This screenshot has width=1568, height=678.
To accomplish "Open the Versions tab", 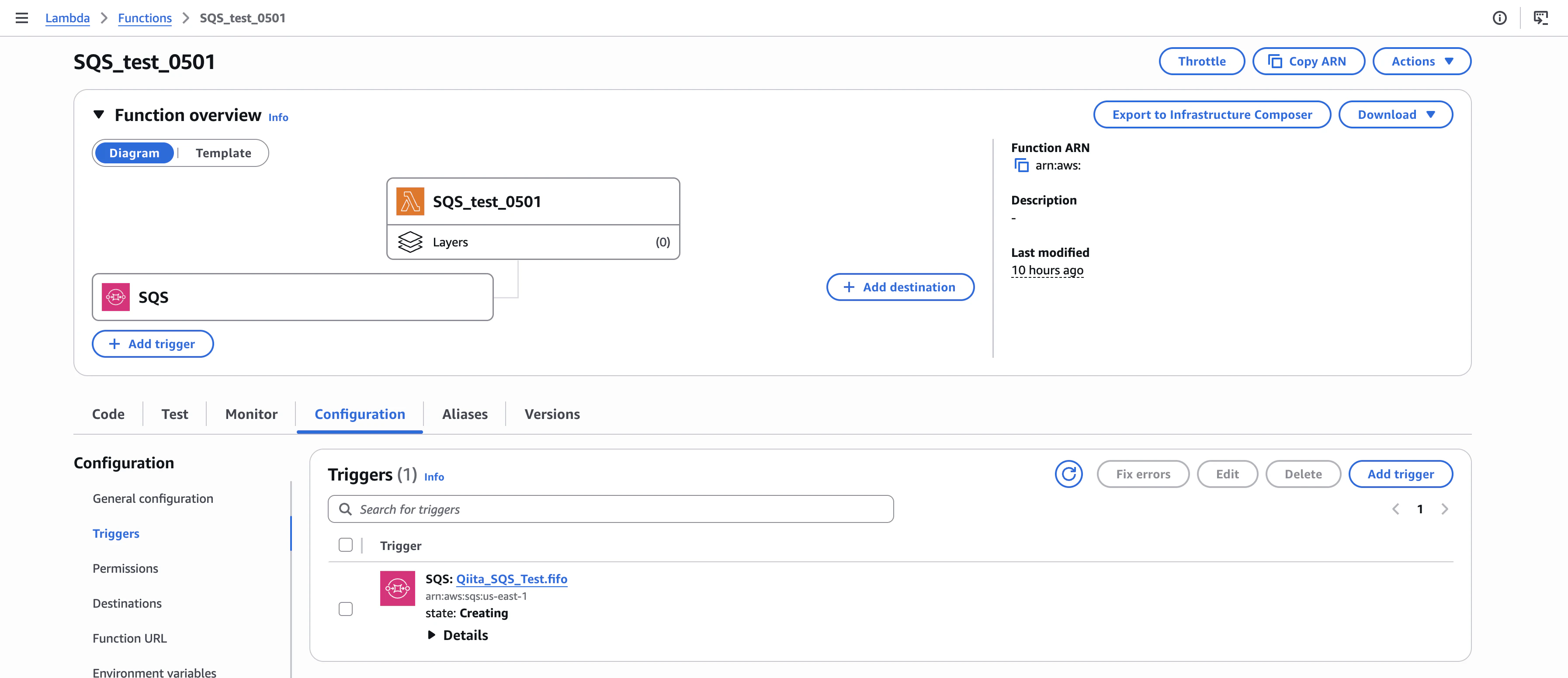I will (x=552, y=414).
